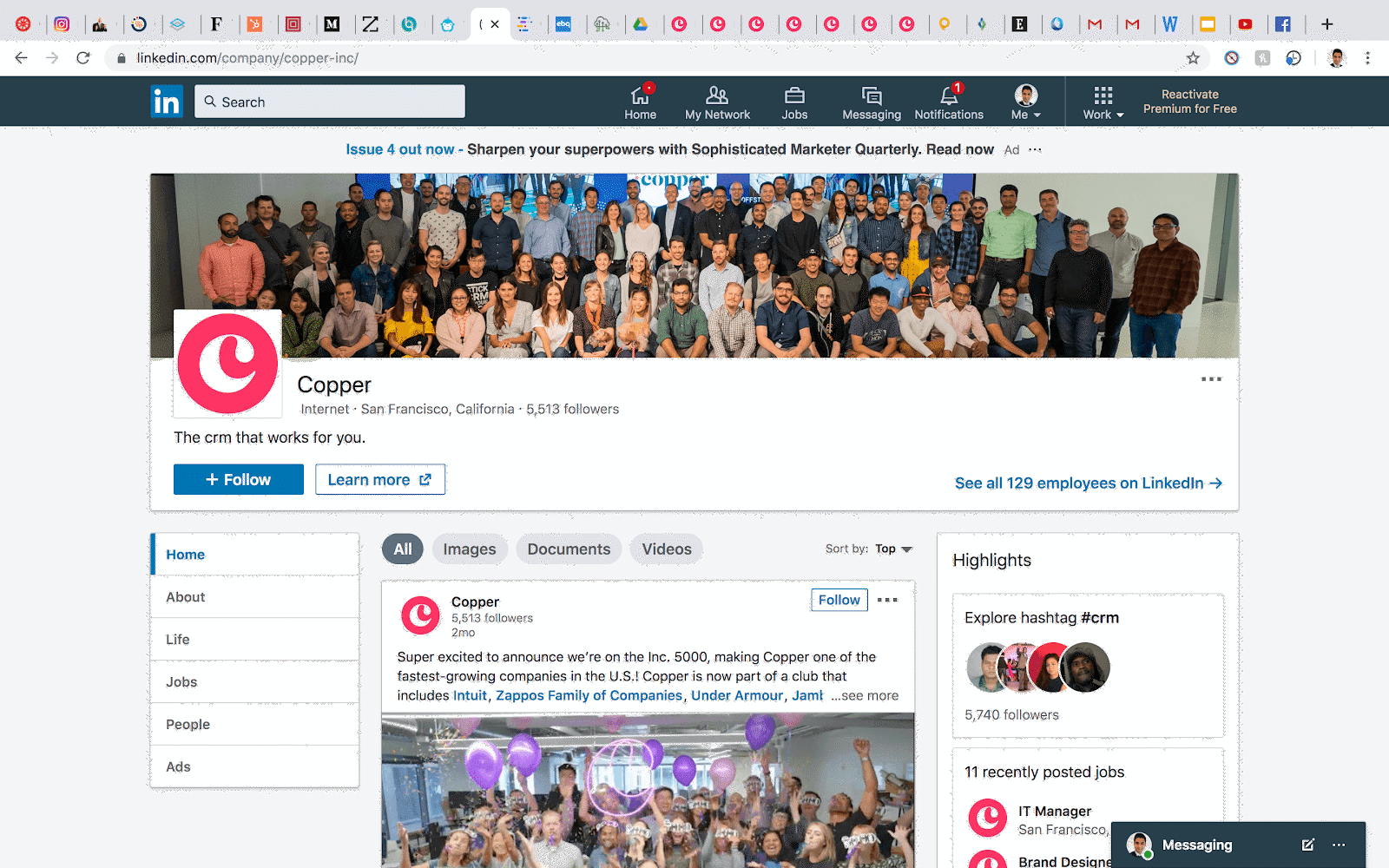The height and width of the screenshot is (868, 1389).
Task: Filter posts by Documents
Action: pos(569,549)
